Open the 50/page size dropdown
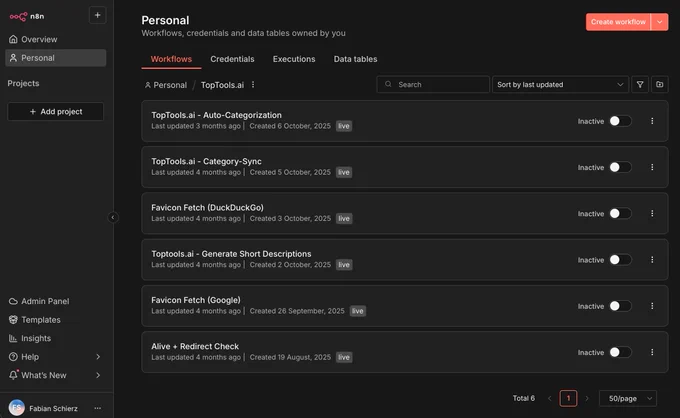Image resolution: width=680 pixels, height=418 pixels. pos(628,398)
